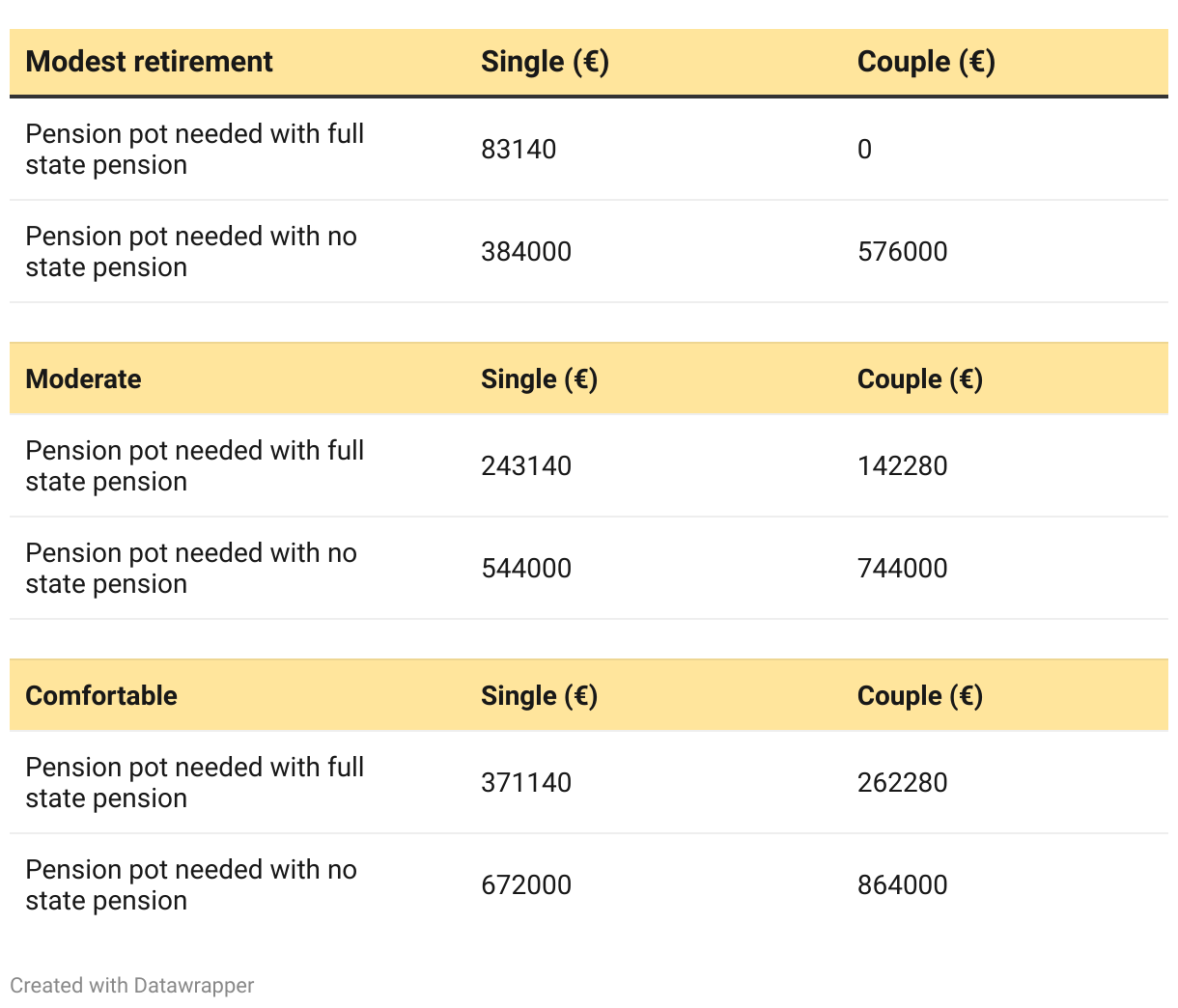
Task: Select the 243140 cell in Moderate section
Action: (x=526, y=466)
